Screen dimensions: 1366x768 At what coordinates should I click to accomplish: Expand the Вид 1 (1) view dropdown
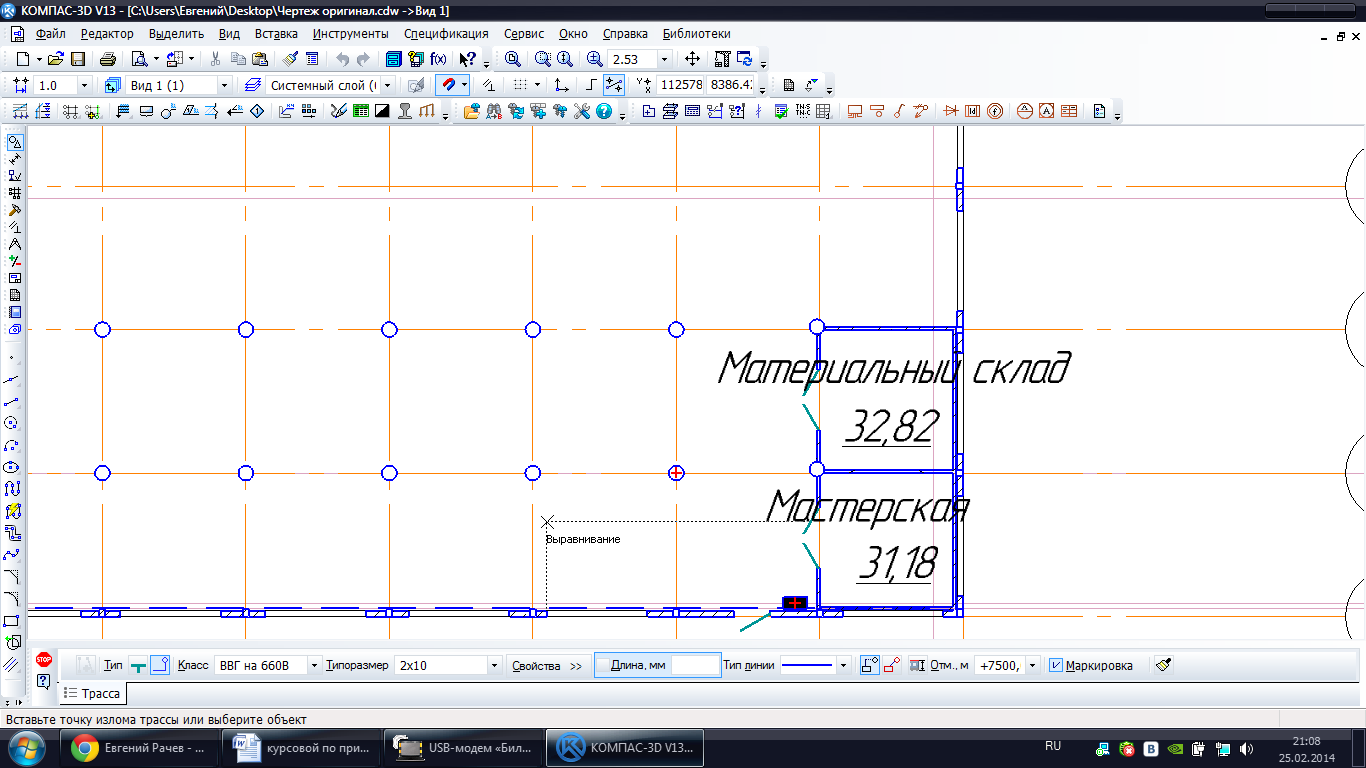[x=224, y=85]
